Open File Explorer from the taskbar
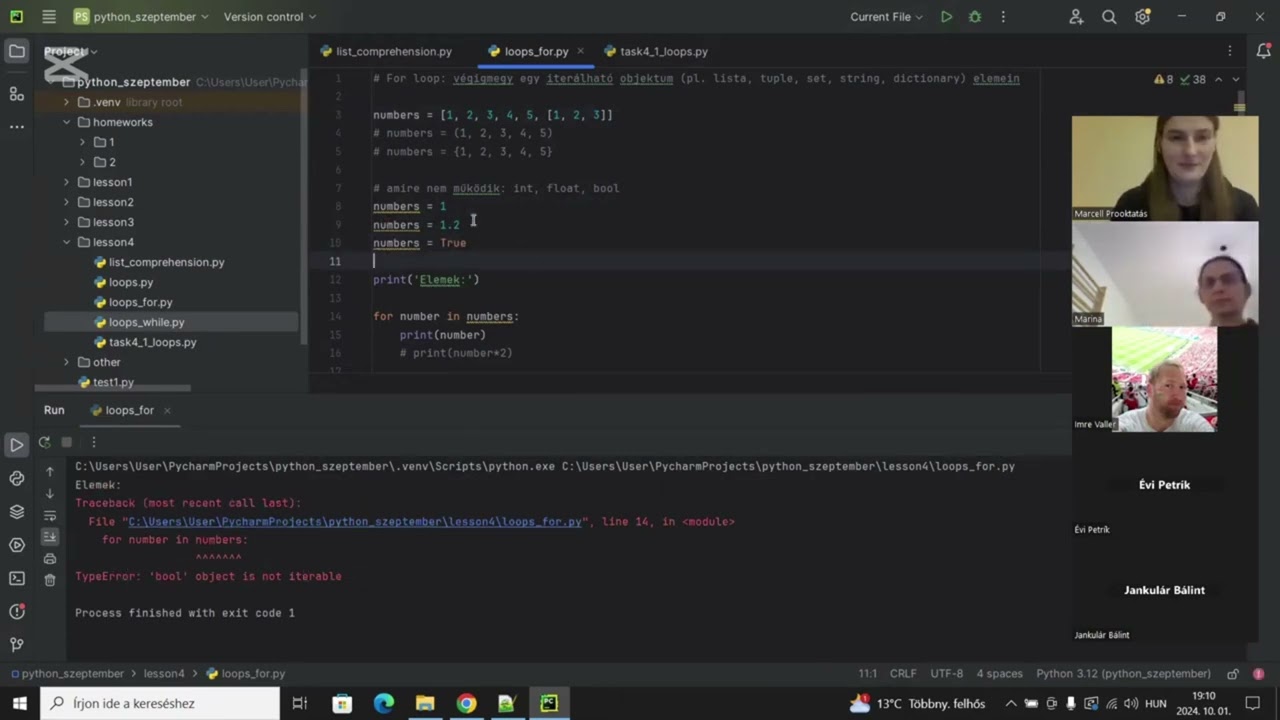Screen dimensions: 1280x720 tap(425, 703)
